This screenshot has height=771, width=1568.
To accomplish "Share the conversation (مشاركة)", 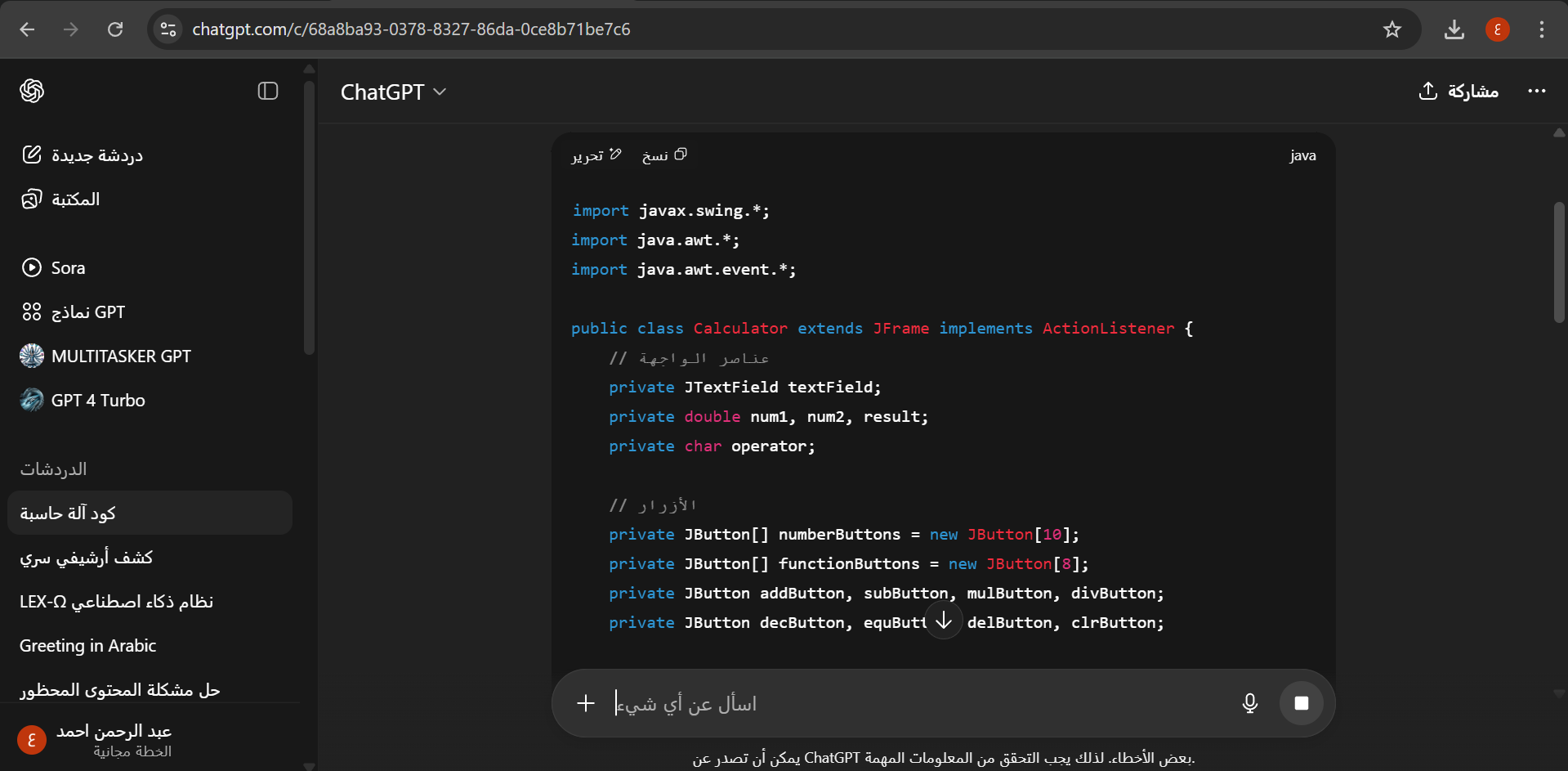I will pos(1459,91).
